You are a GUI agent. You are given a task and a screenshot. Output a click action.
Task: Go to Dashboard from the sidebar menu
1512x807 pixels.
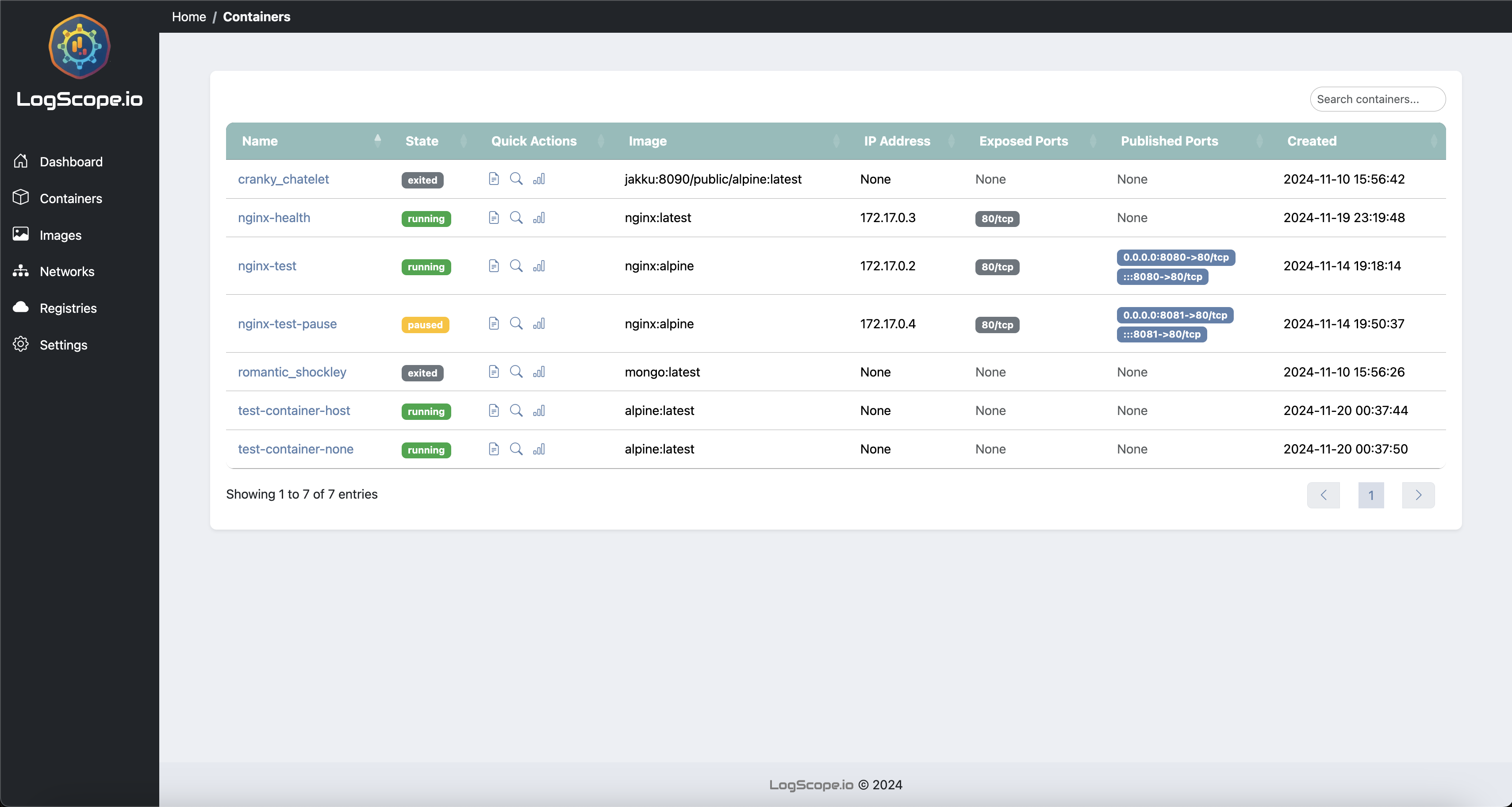(x=72, y=161)
